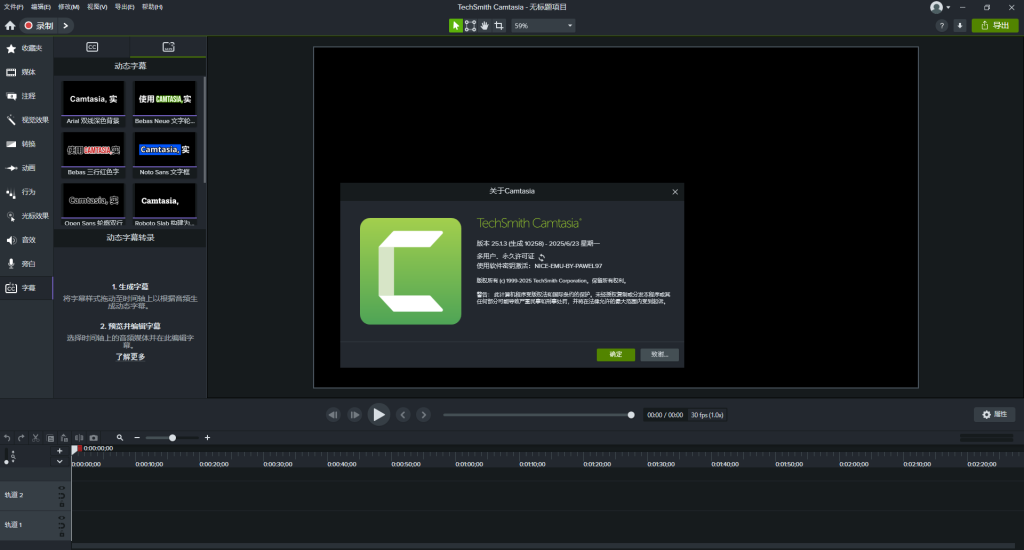Image resolution: width=1024 pixels, height=550 pixels.
Task: Expand the arrow next to 录制 button
Action: (67, 25)
